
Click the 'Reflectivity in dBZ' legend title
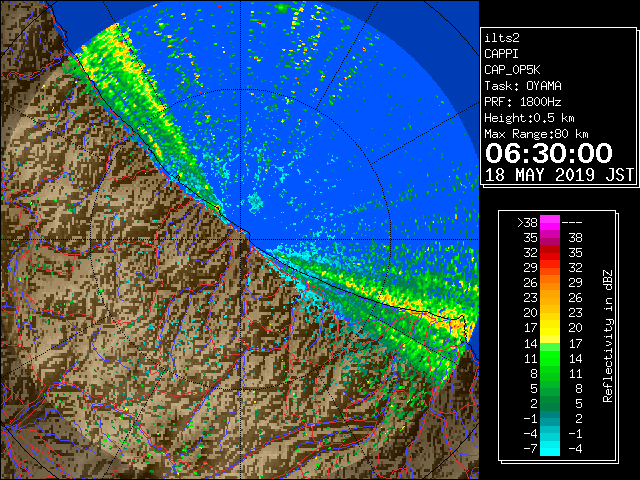[x=608, y=336]
